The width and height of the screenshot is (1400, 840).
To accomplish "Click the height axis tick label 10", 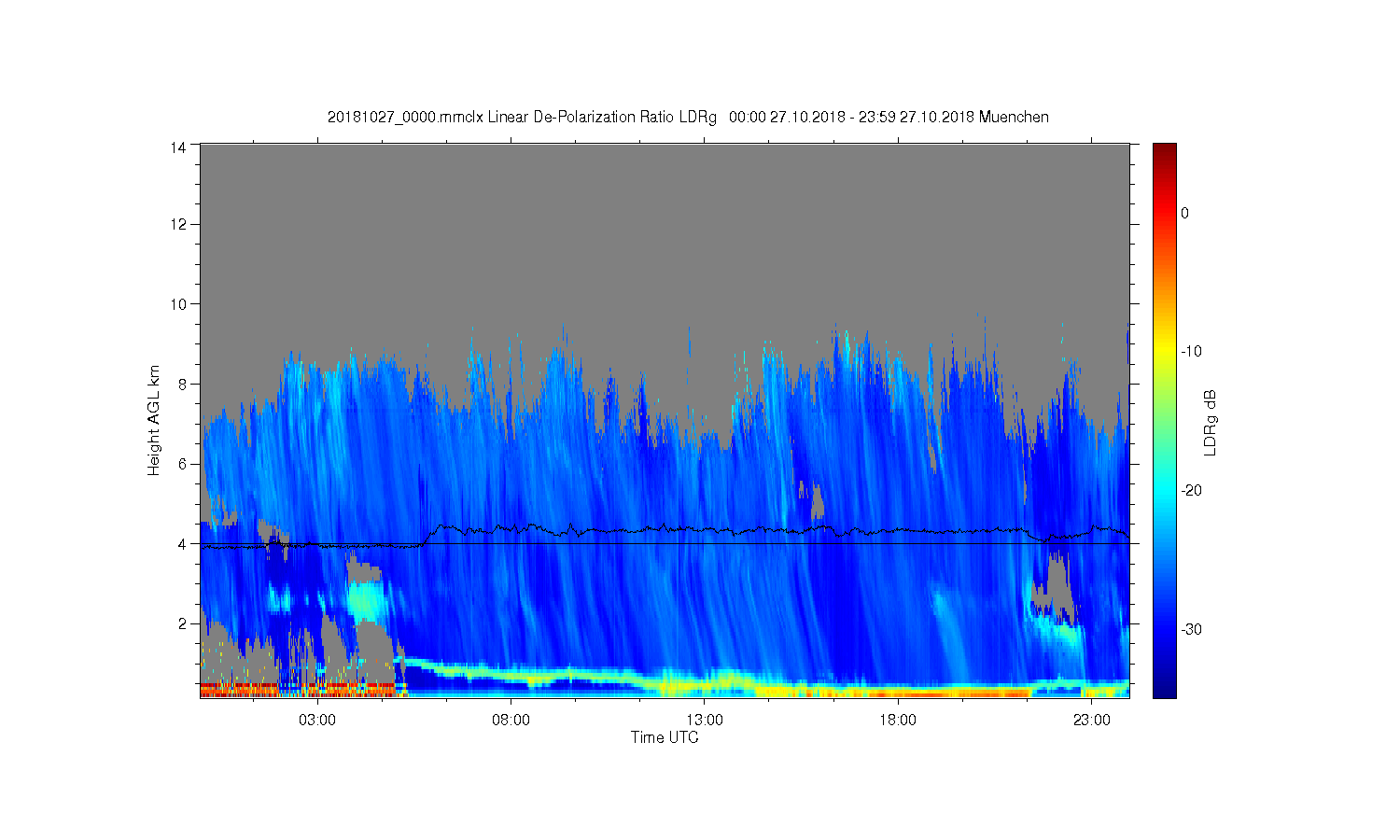I will point(178,303).
